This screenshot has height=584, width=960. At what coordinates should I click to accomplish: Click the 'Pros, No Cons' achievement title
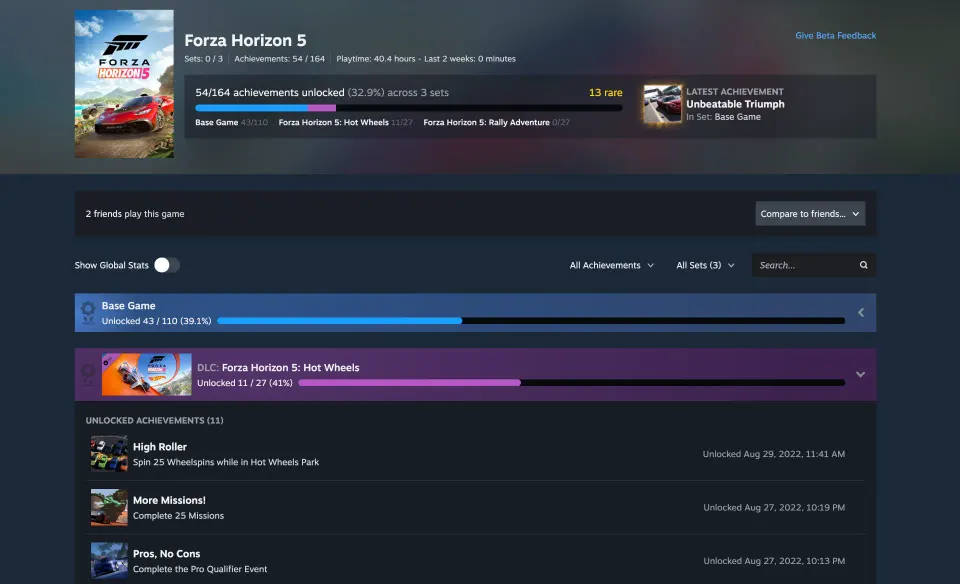click(167, 553)
